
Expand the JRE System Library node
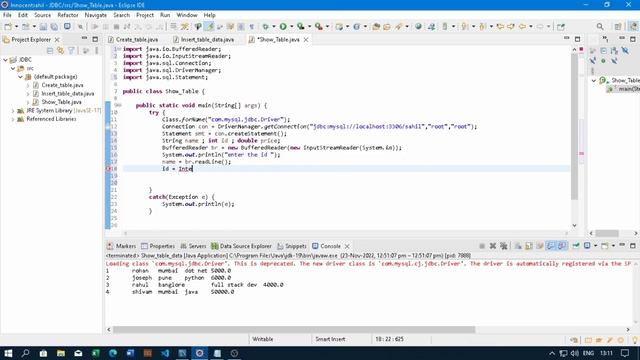point(13,111)
